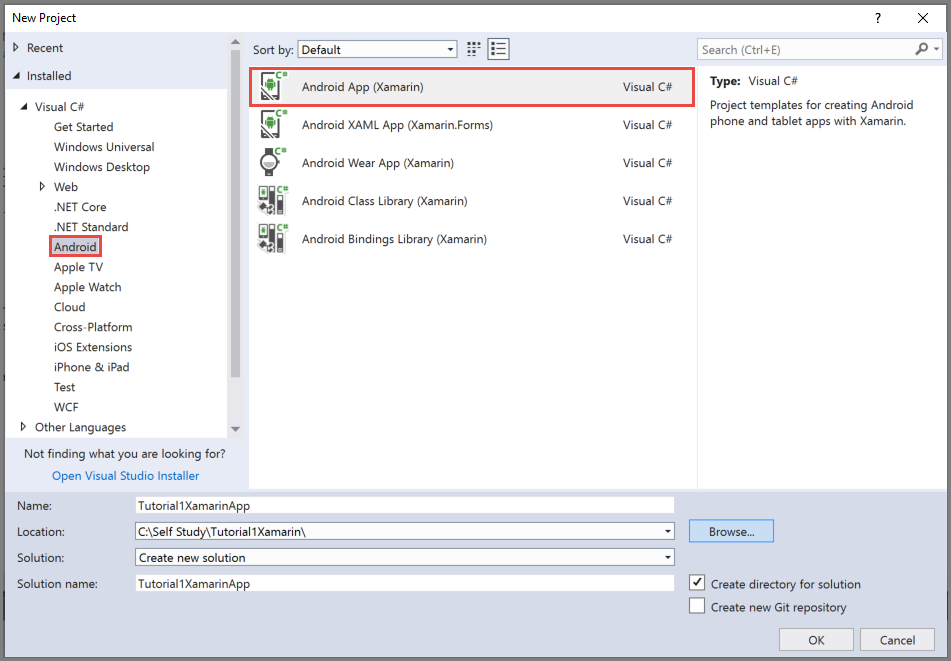Click the Android Bindings Library icon

tap(273, 239)
